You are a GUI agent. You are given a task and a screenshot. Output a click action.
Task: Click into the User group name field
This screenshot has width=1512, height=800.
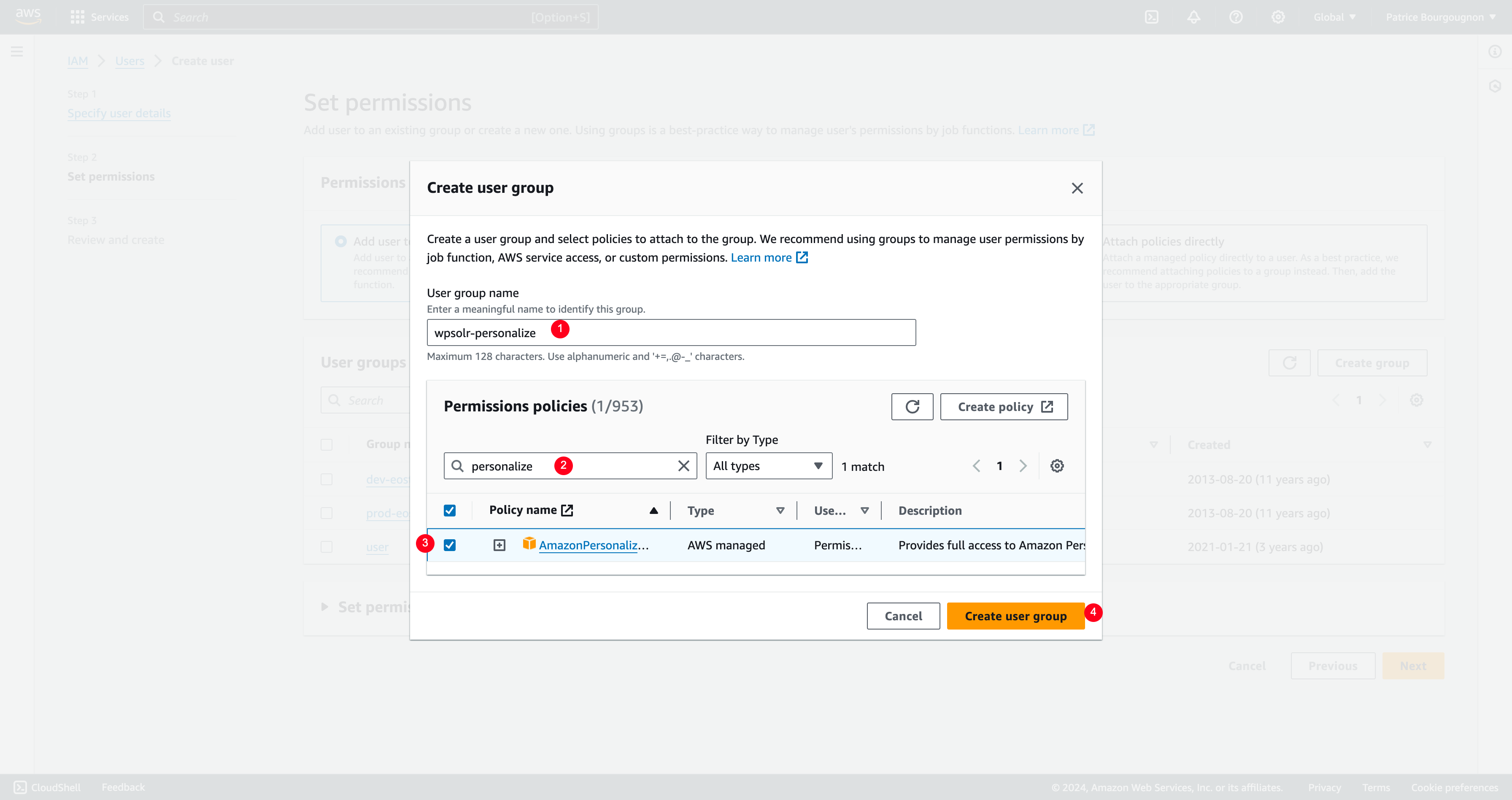click(671, 332)
